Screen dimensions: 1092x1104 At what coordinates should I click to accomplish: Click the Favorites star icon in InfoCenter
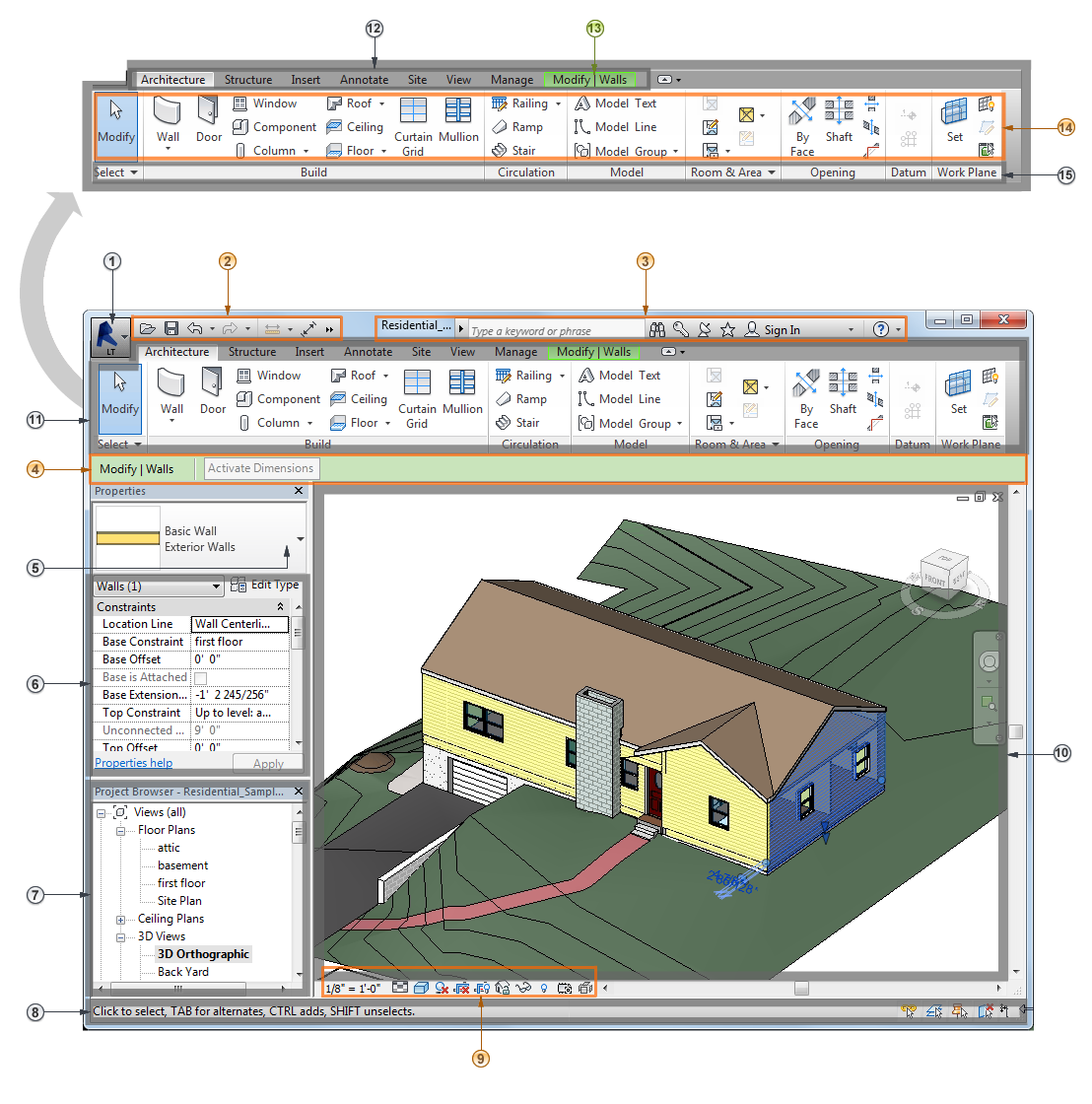click(728, 329)
